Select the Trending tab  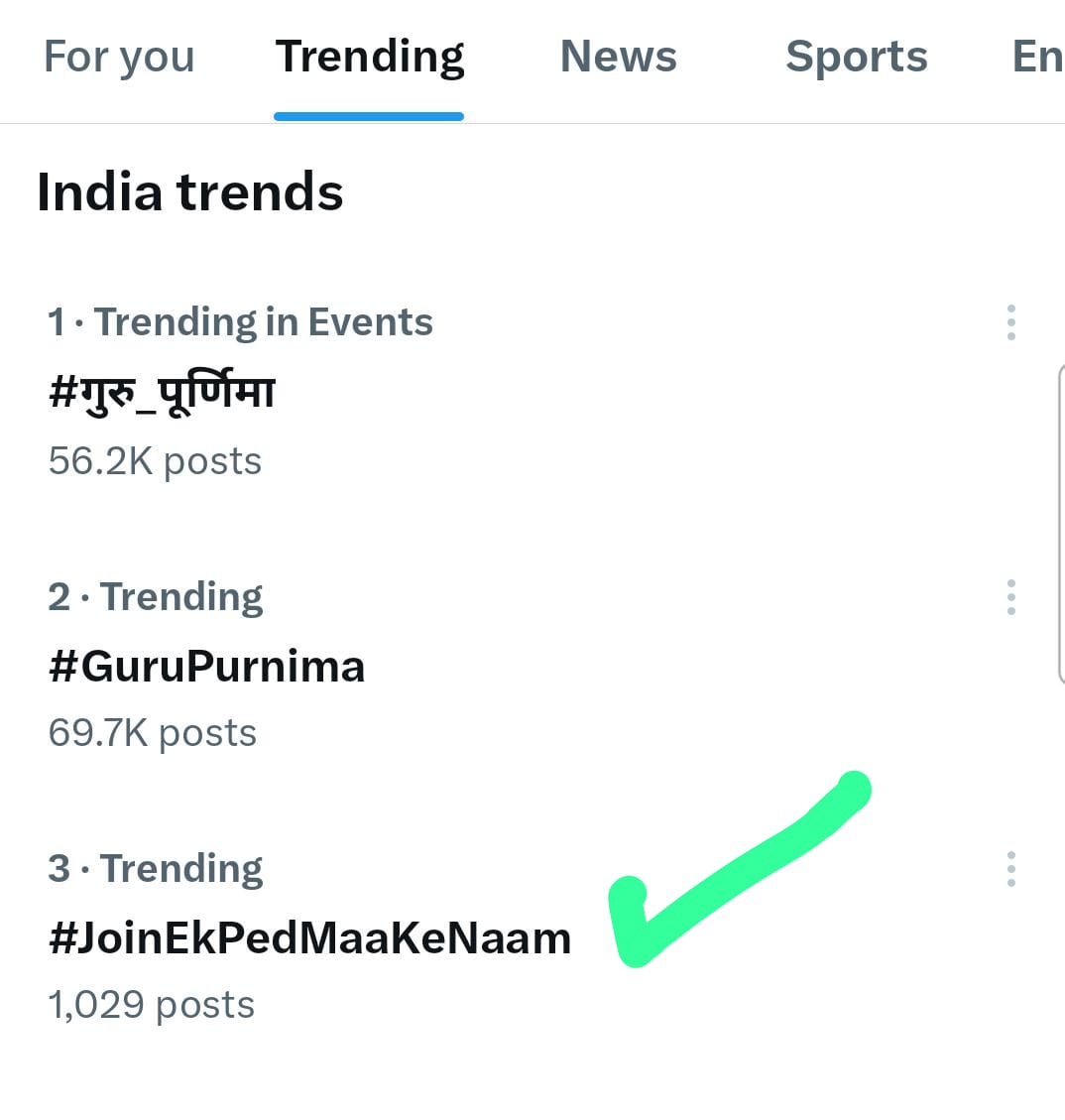point(370,57)
